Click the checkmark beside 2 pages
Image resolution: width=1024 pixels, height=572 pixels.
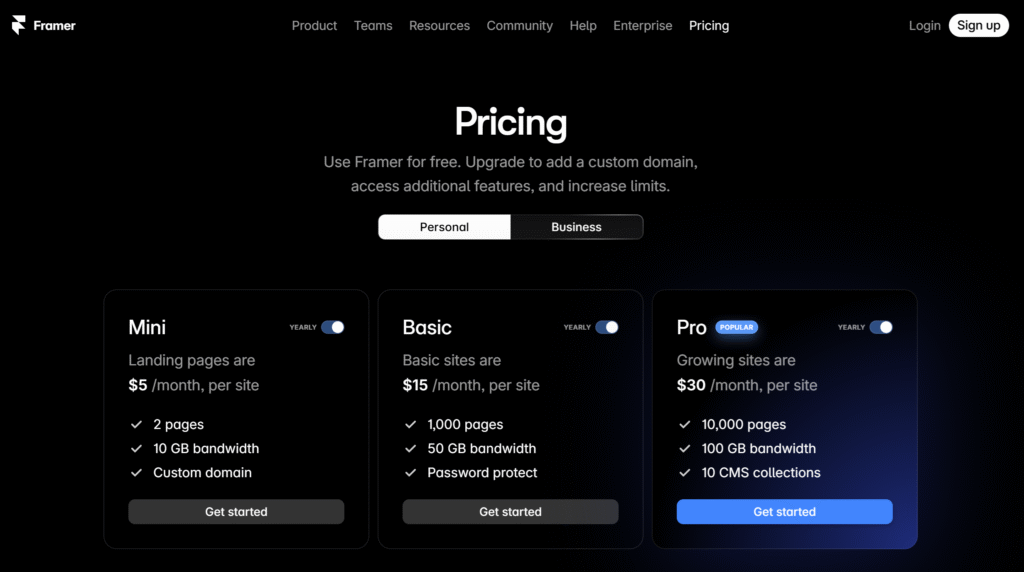(x=136, y=424)
